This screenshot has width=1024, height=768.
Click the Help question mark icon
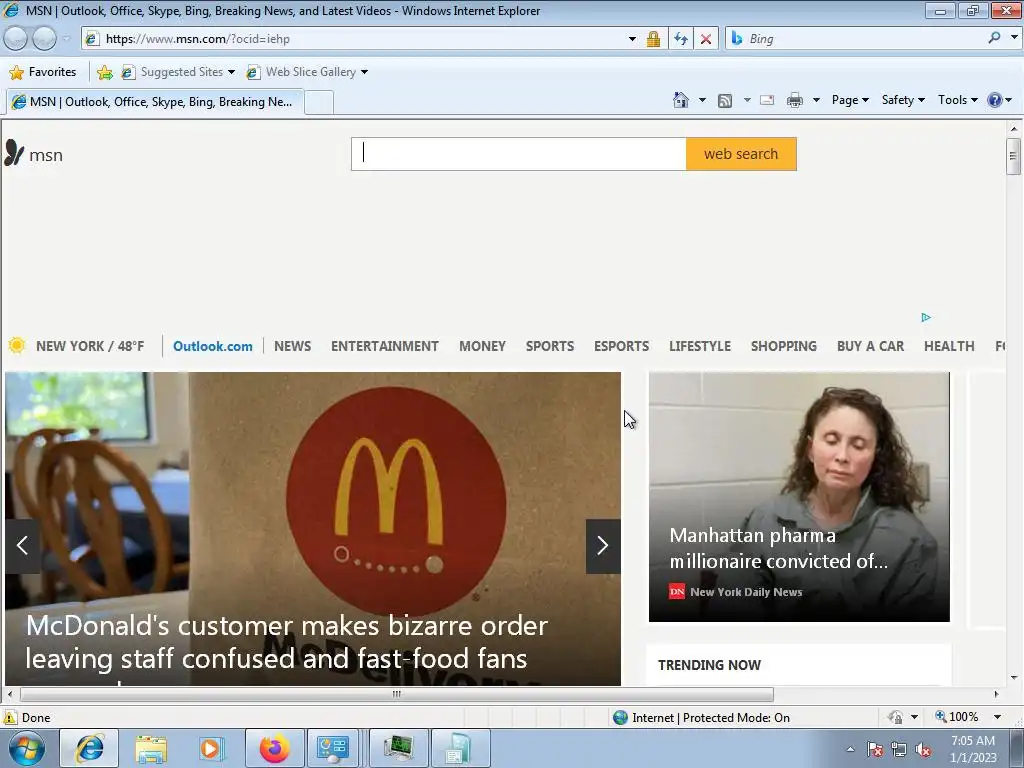(x=995, y=100)
